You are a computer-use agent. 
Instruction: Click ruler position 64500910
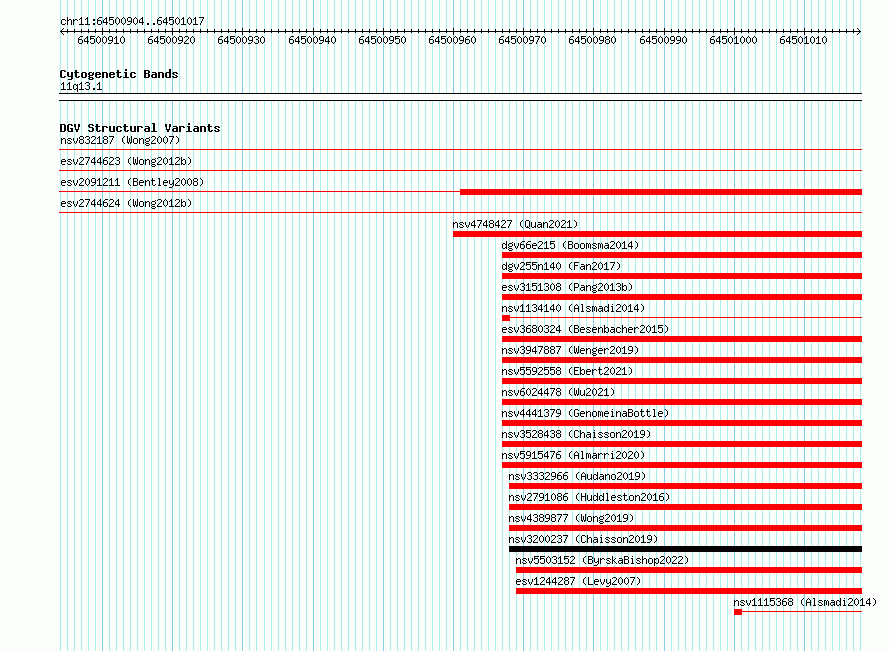click(x=102, y=40)
